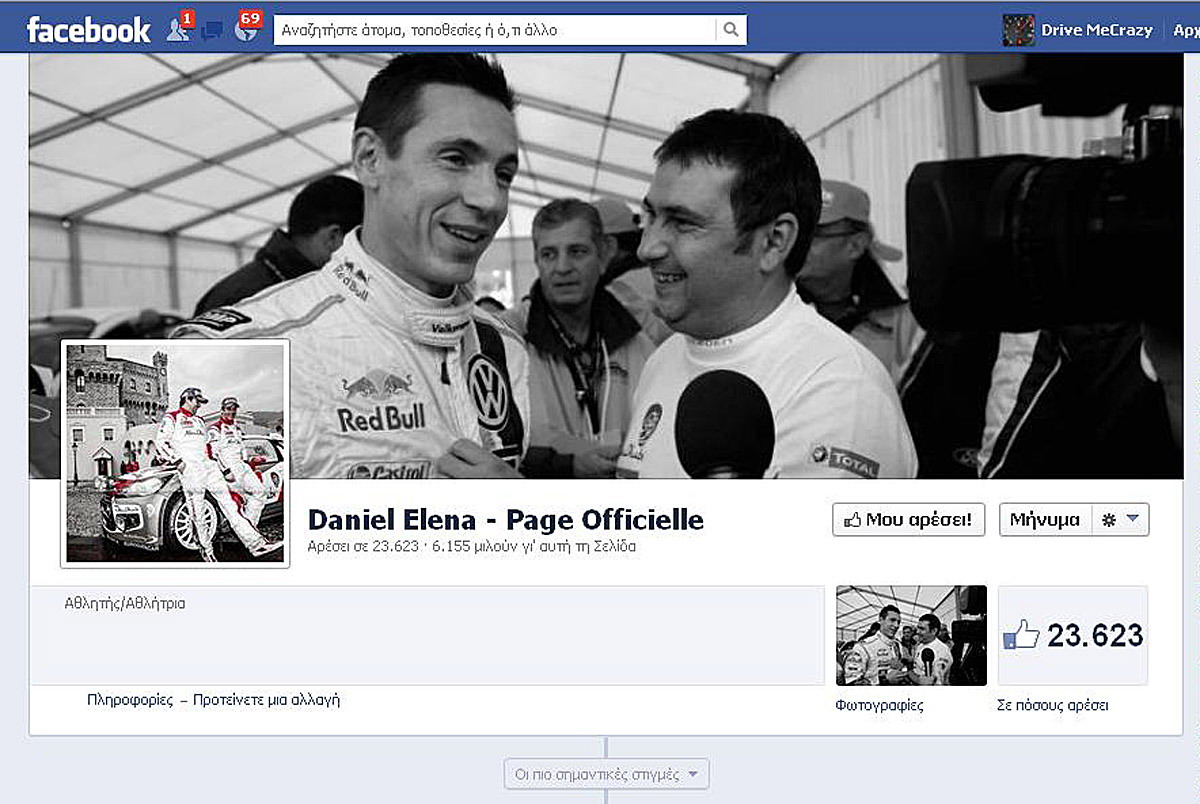Go to the Facebook home logo
The height and width of the screenshot is (804, 1200).
tap(89, 29)
